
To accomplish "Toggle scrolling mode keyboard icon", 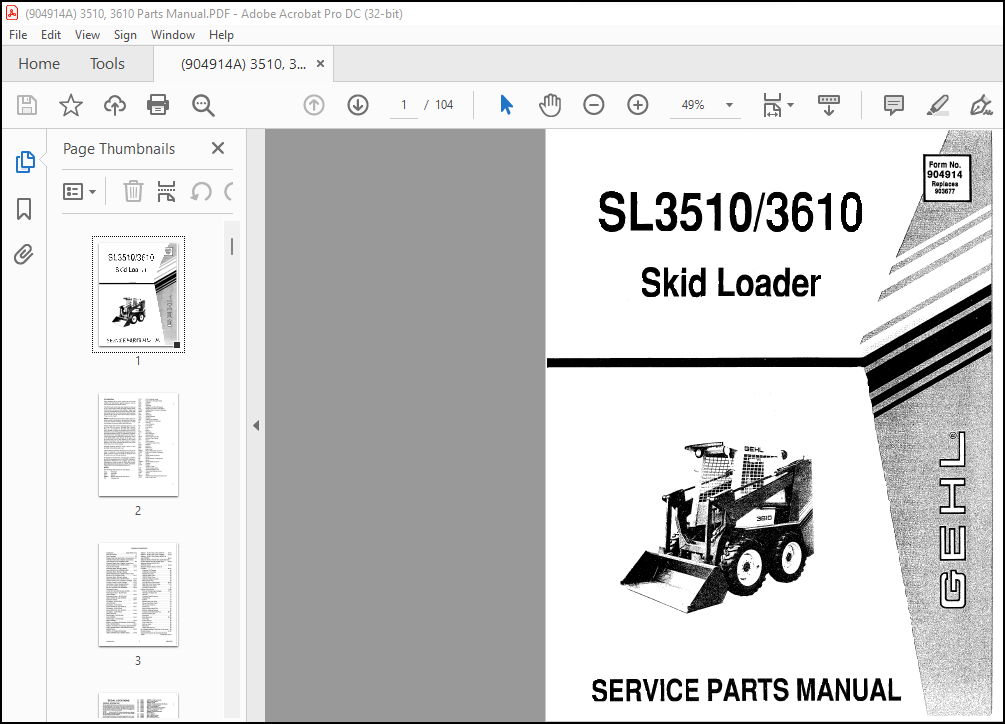I will point(829,105).
